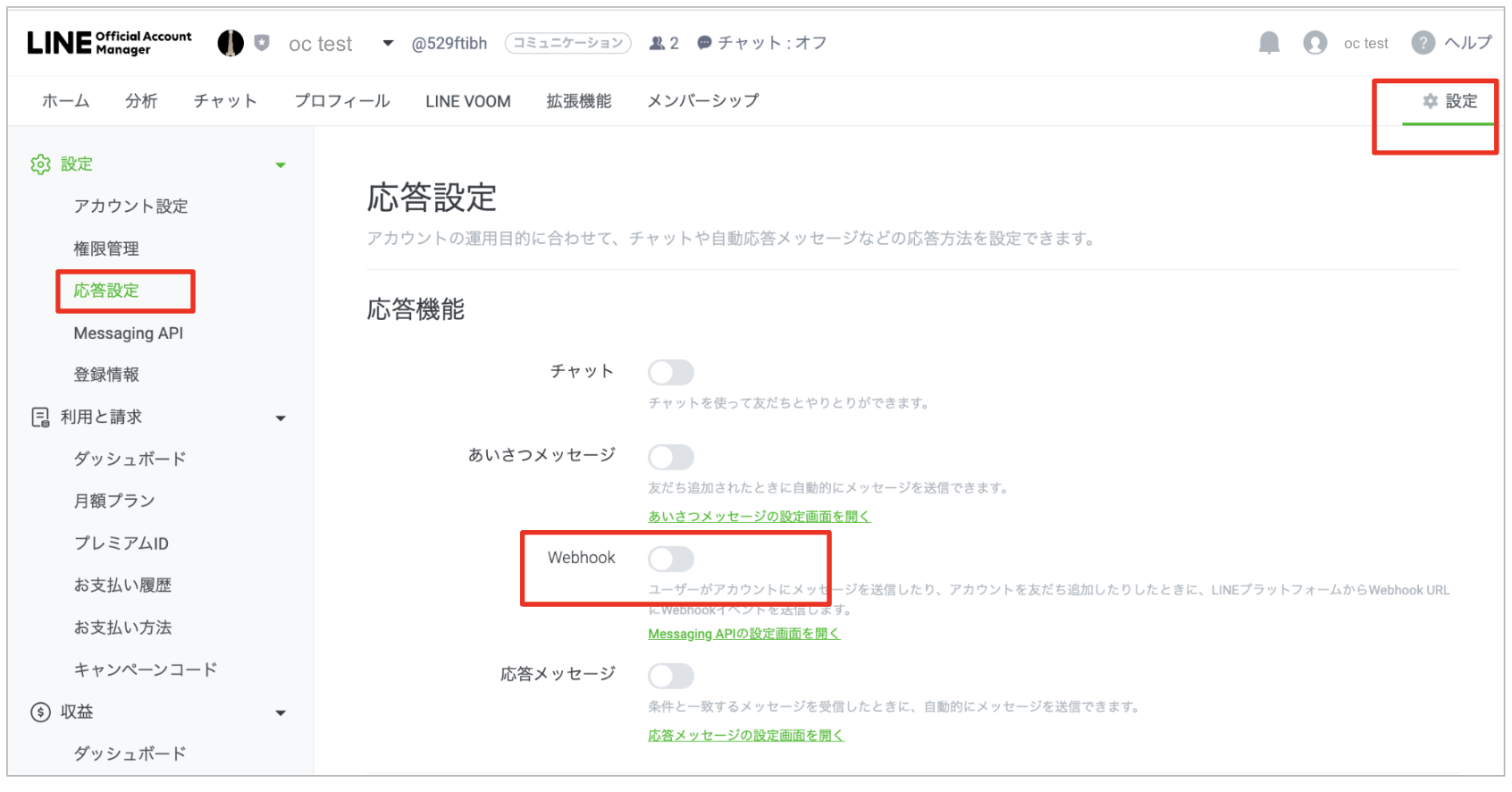Image resolution: width=1512 pixels, height=792 pixels.
Task: Click the LINE Official Account Manager logo
Action: [109, 43]
